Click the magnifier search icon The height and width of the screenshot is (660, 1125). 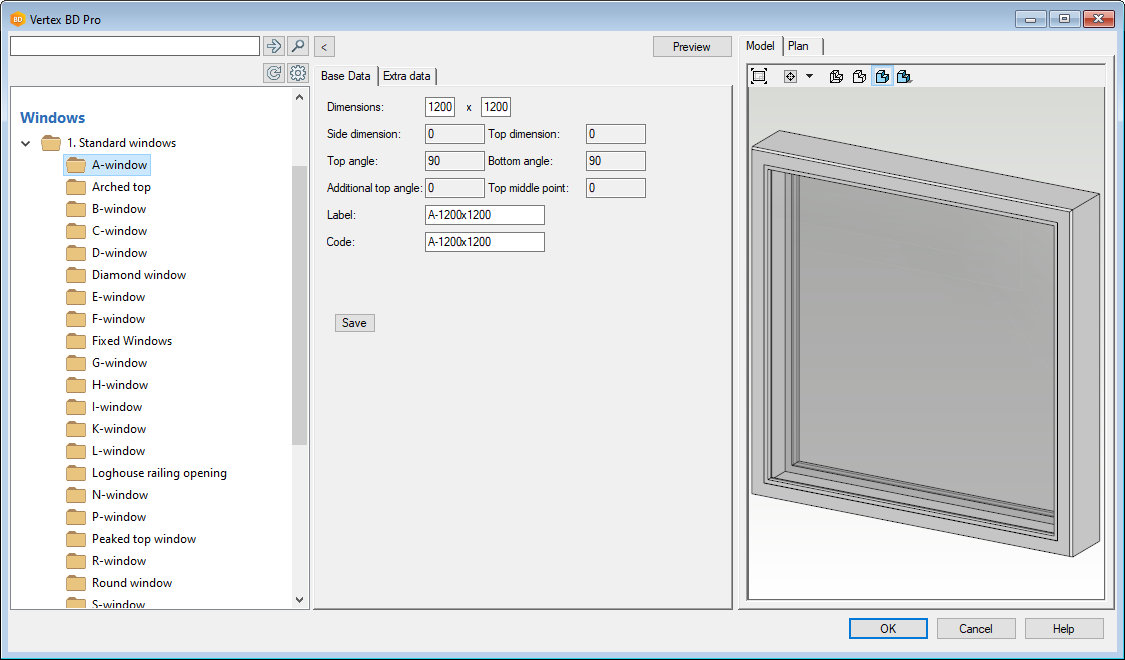pos(298,46)
